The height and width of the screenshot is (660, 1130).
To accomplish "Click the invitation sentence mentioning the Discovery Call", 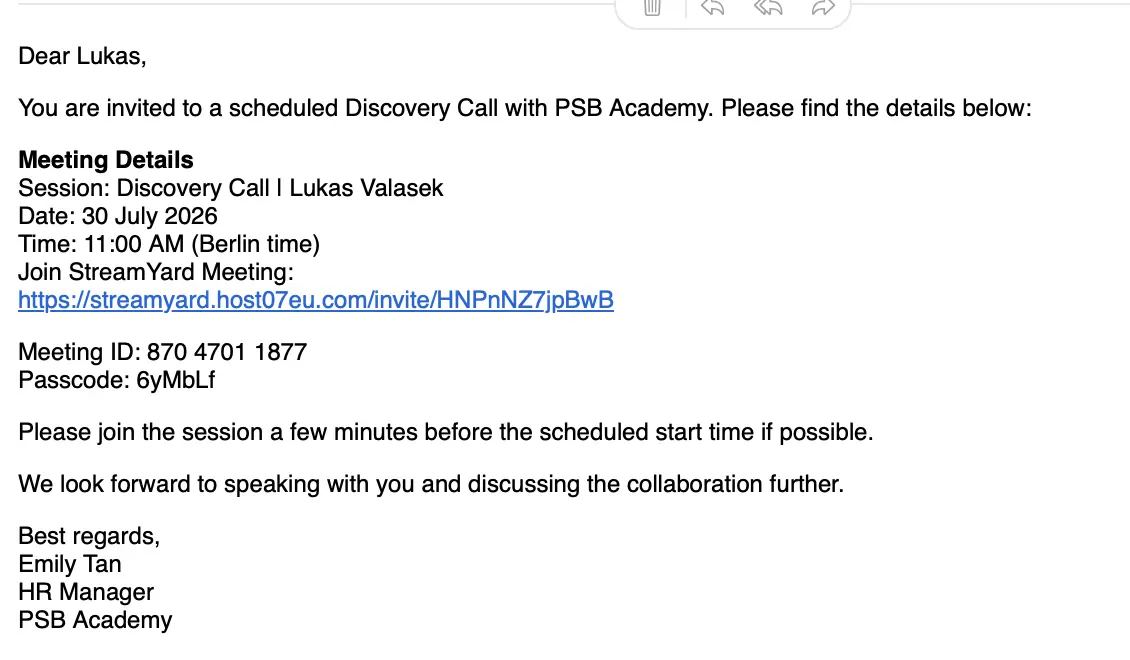I will coord(525,108).
